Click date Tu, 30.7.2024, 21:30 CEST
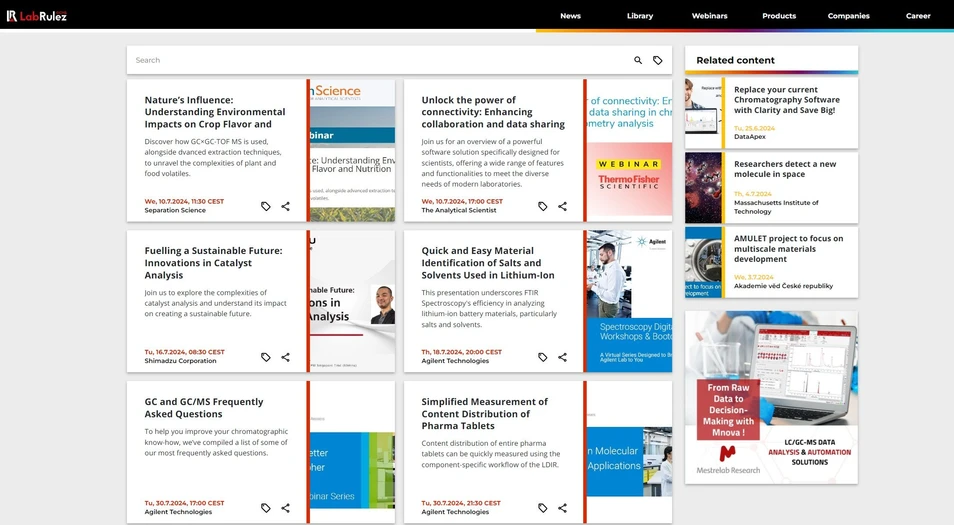 [x=461, y=503]
